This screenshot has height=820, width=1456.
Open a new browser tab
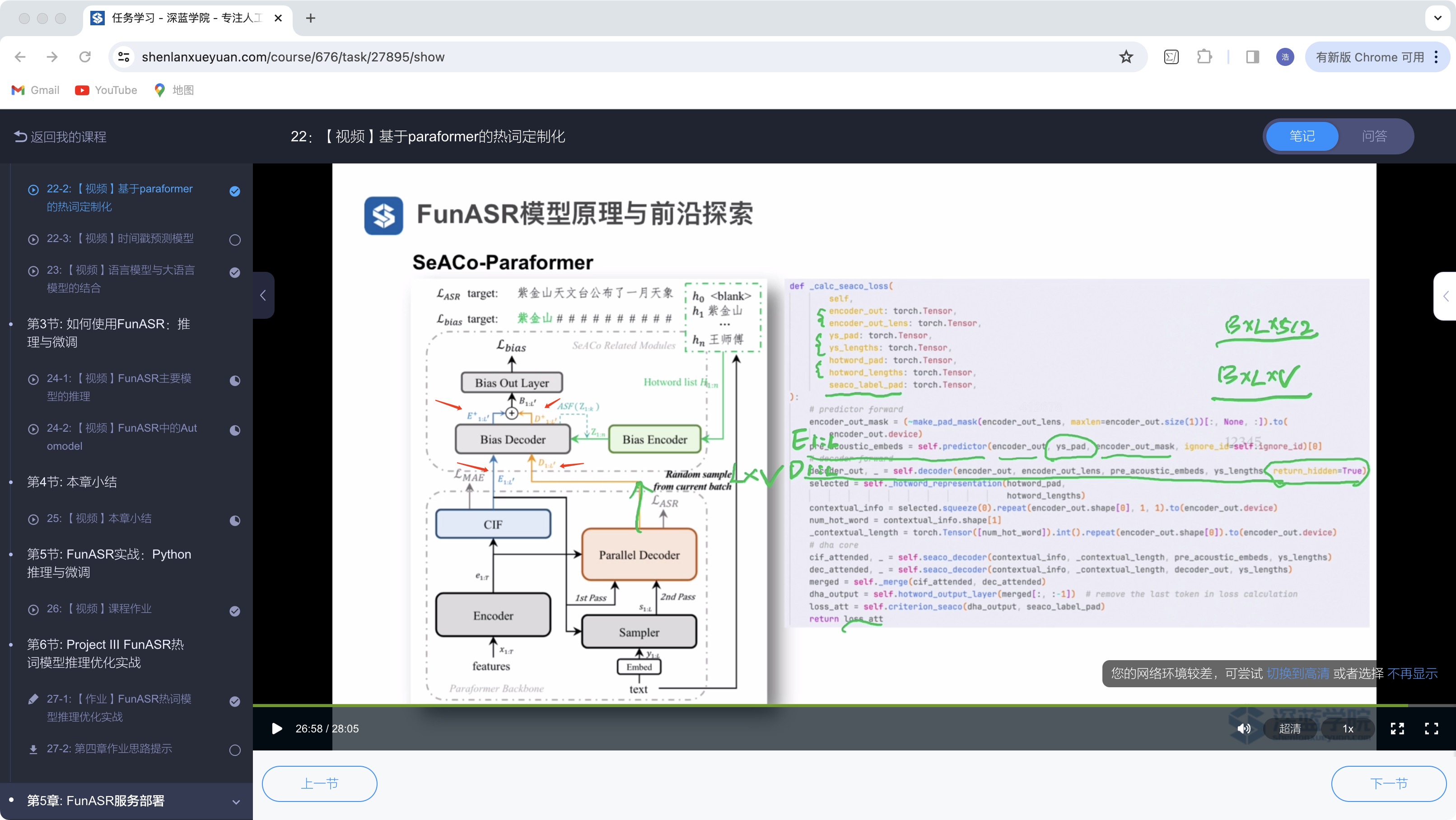pyautogui.click(x=310, y=18)
